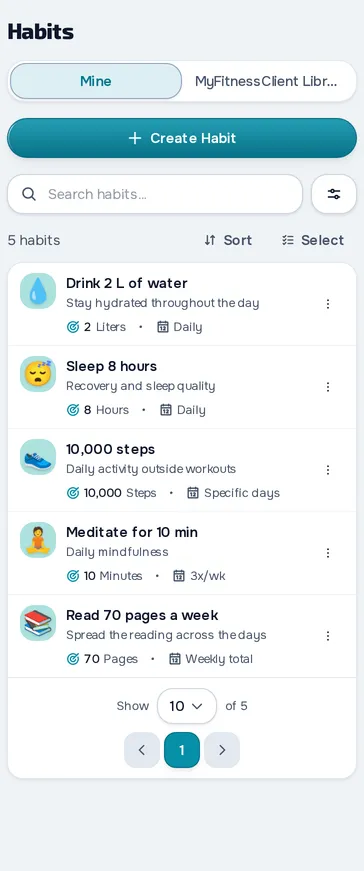
Task: Open the Sort options
Action: (x=228, y=240)
